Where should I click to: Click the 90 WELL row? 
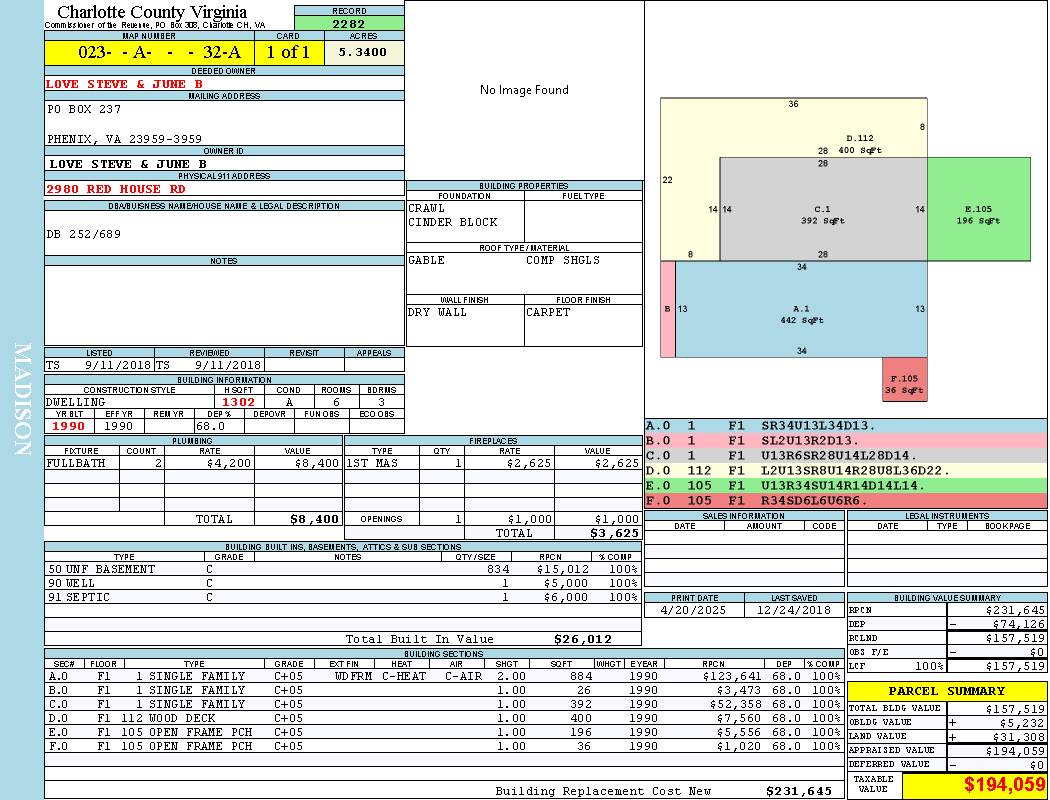pos(343,583)
